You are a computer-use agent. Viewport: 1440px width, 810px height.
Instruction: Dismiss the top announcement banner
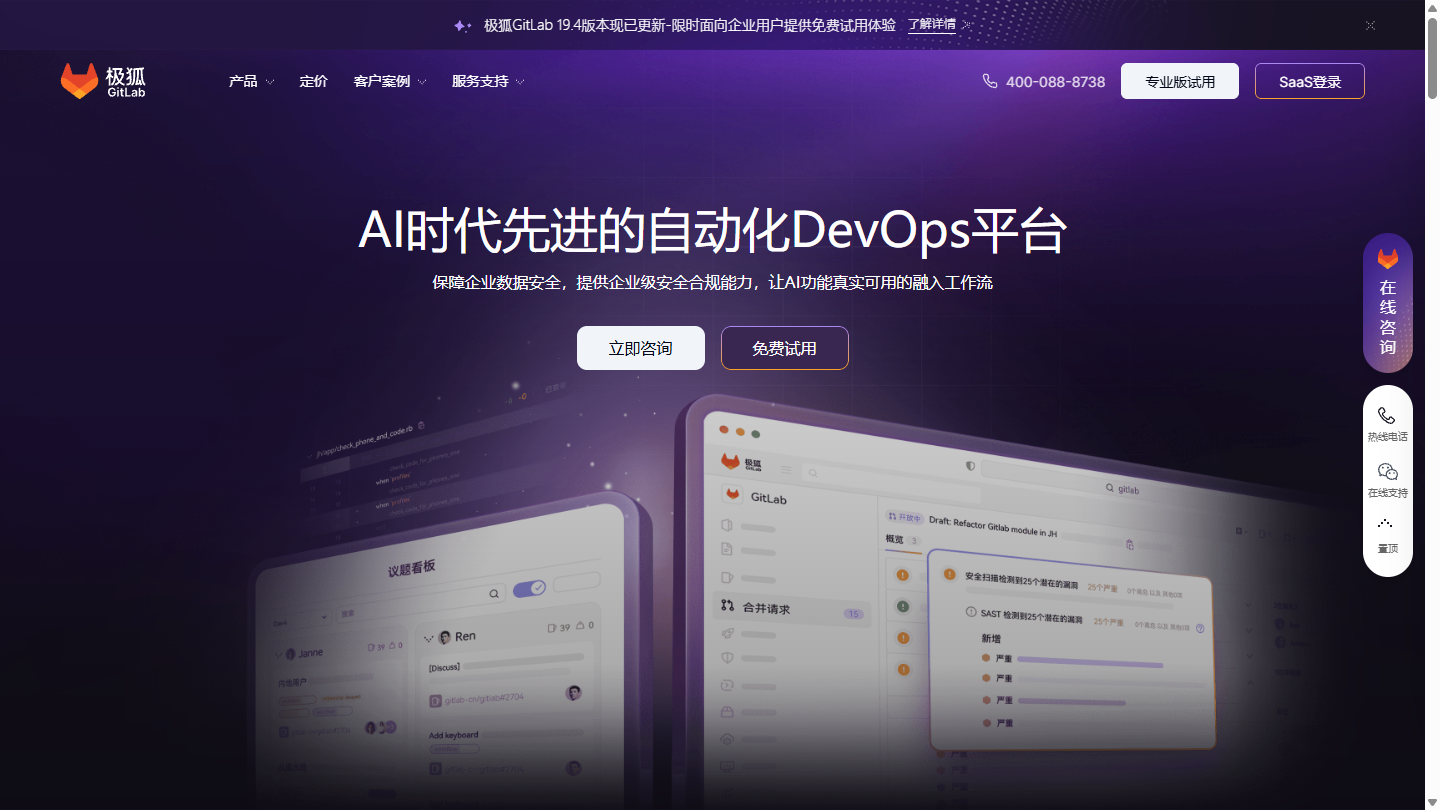(x=1370, y=25)
